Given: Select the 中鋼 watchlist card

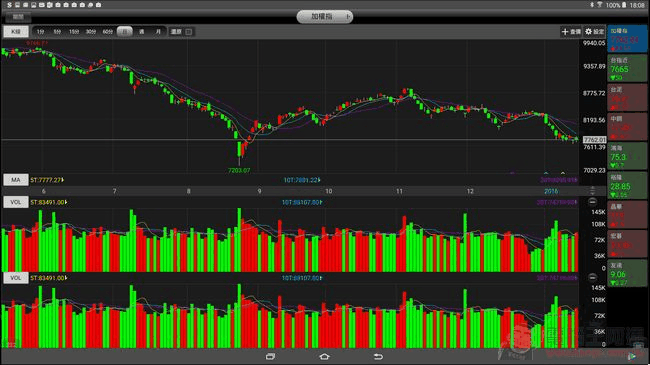Looking at the screenshot, I should coord(627,127).
